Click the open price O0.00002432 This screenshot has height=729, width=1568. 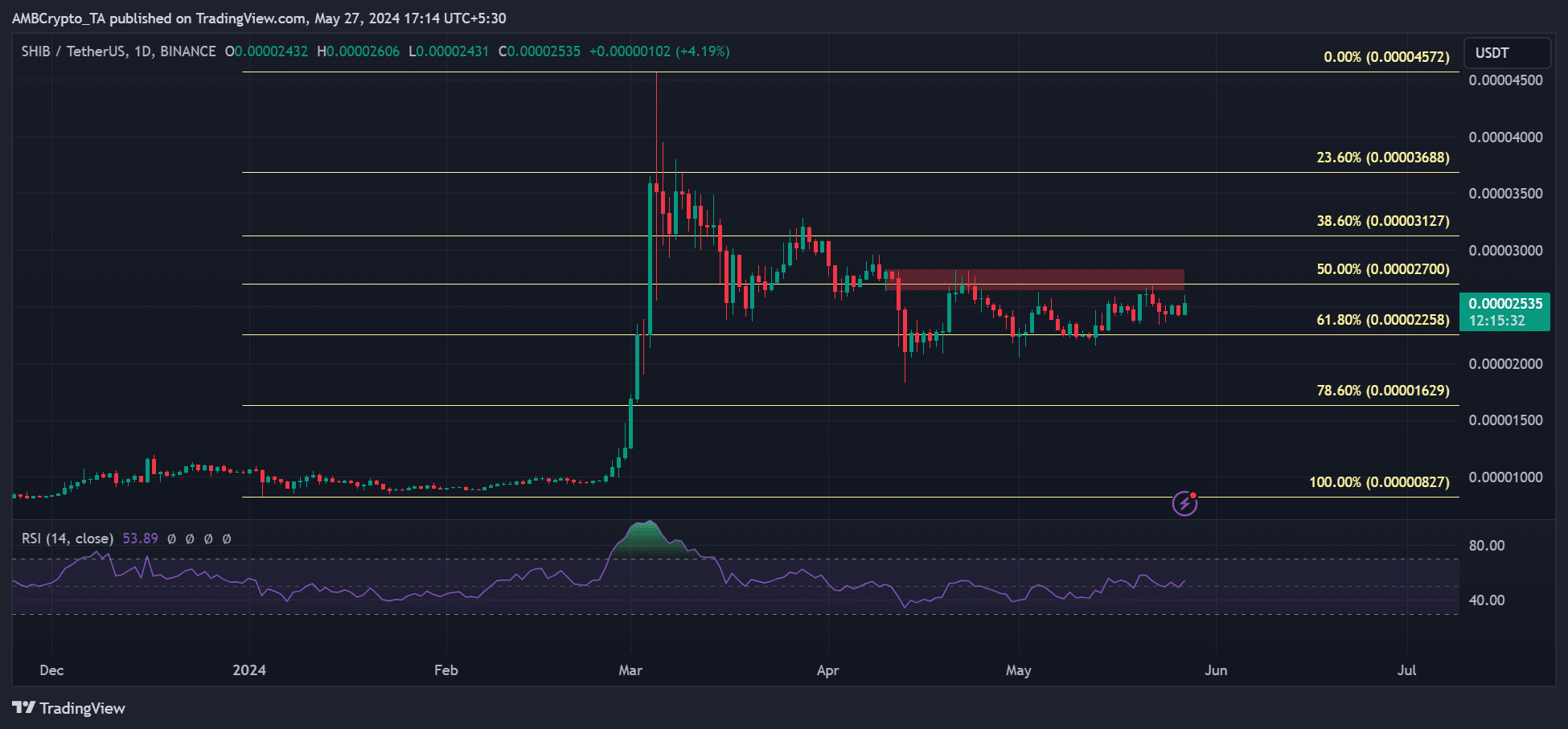[266, 51]
